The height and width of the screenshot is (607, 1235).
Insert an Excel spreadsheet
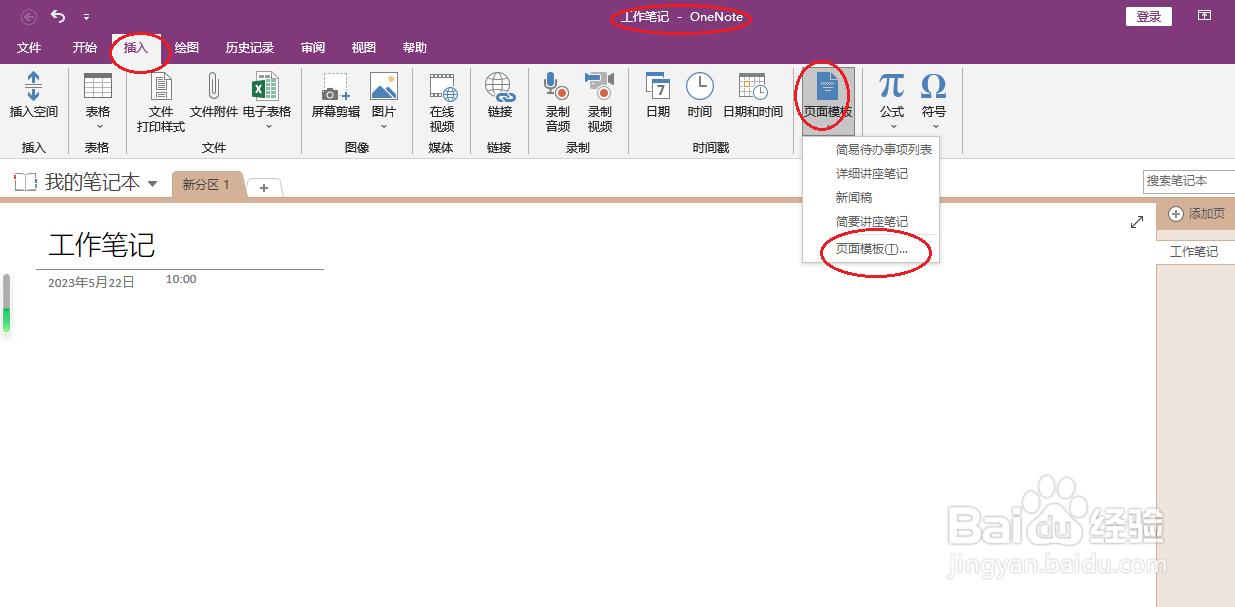pos(266,87)
